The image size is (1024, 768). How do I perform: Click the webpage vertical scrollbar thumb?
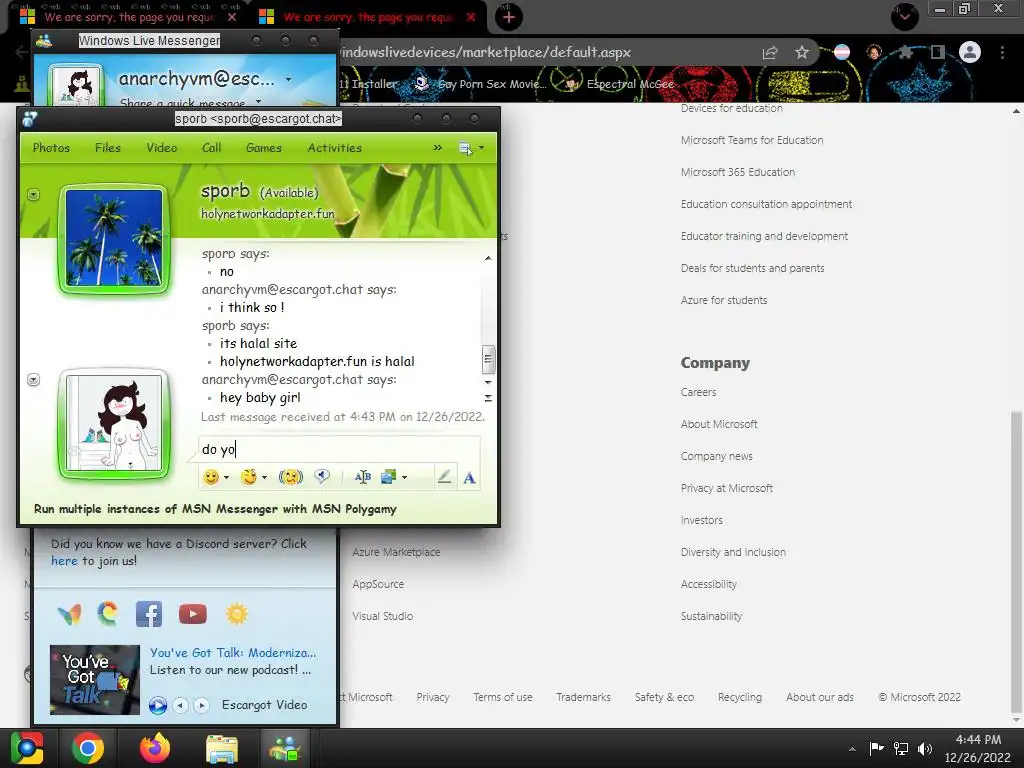tap(1016, 562)
